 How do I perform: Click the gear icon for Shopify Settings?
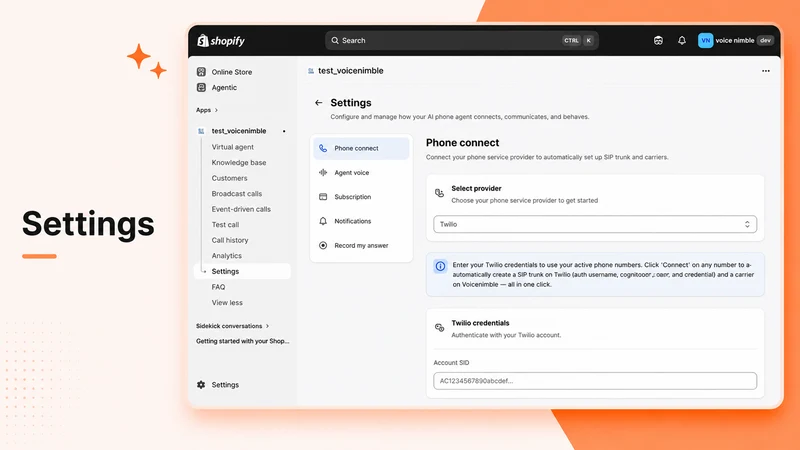point(201,385)
